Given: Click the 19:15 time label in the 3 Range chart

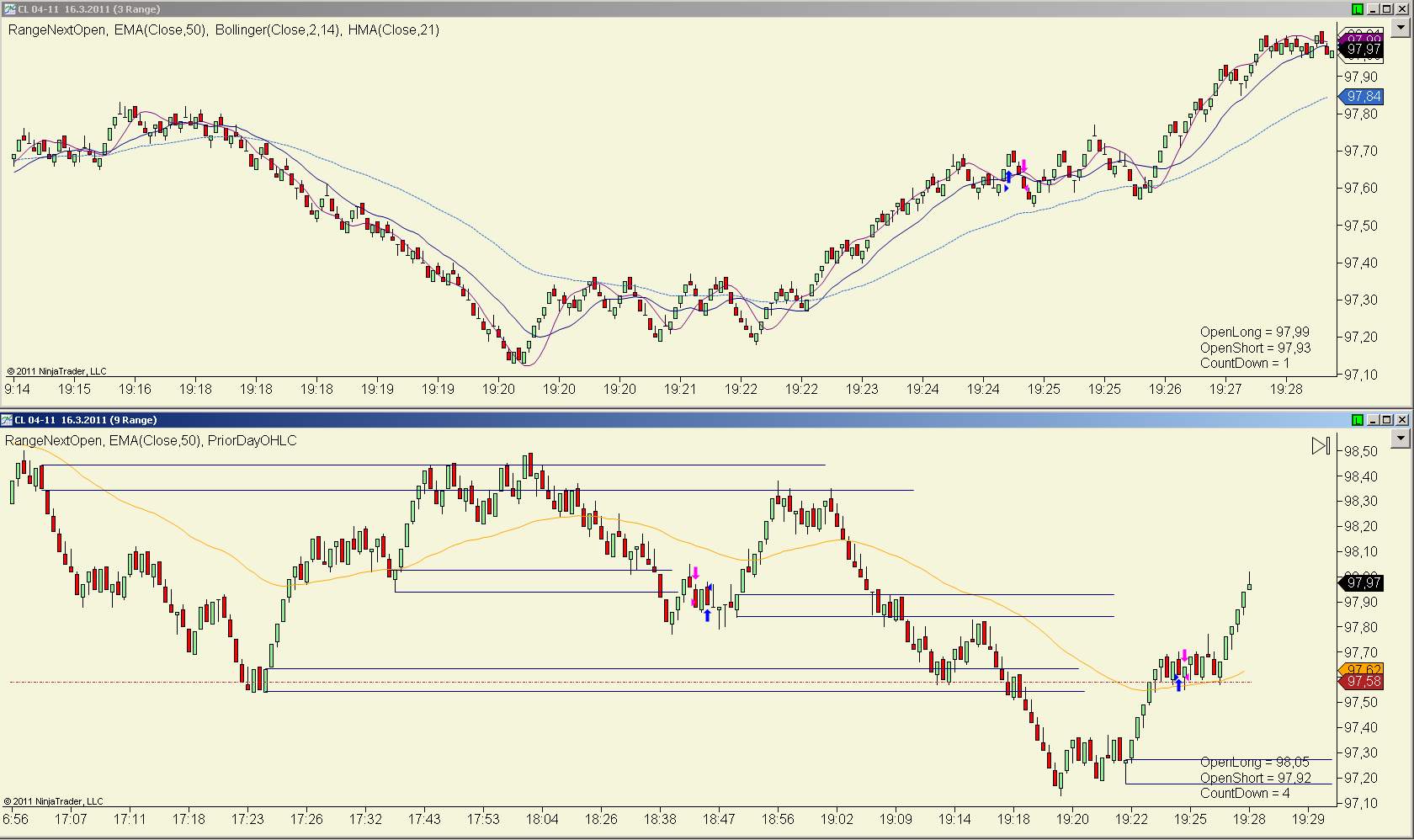Looking at the screenshot, I should (x=74, y=390).
